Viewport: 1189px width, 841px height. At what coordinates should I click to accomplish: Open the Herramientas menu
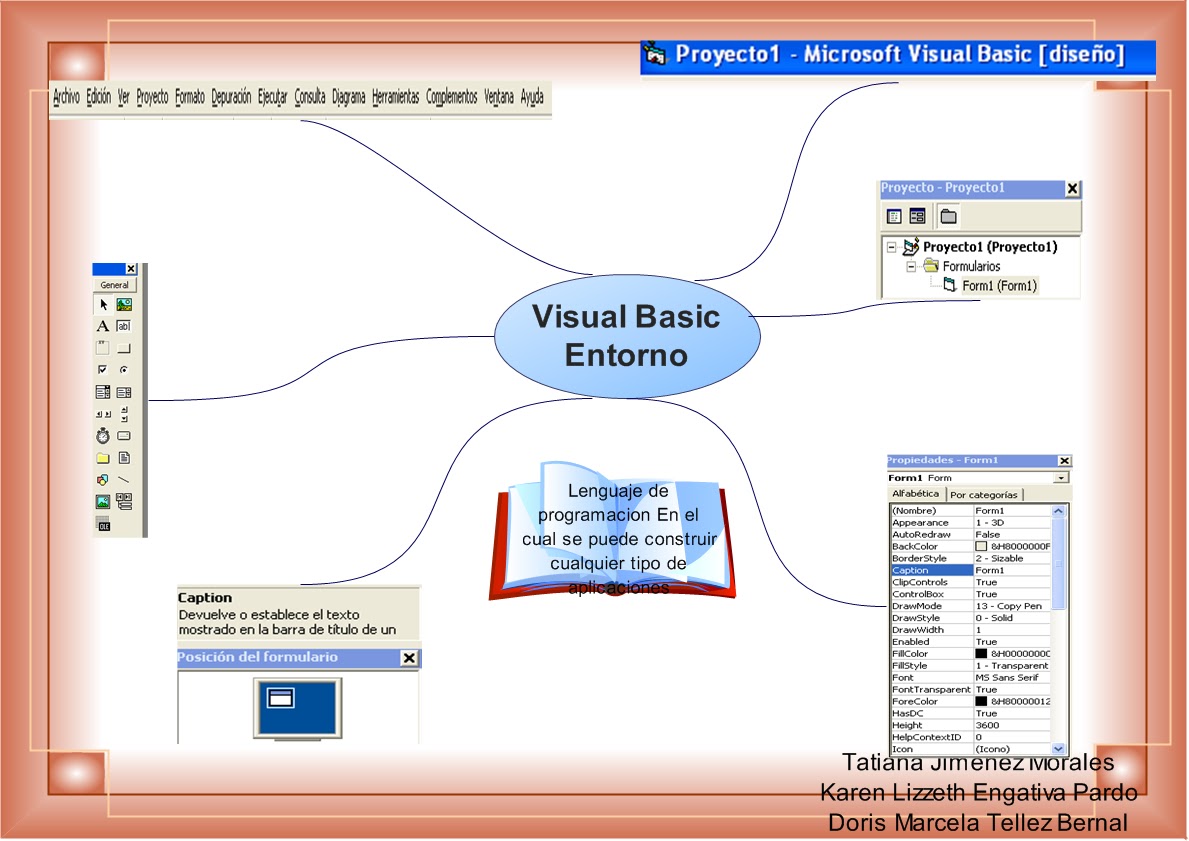coord(396,97)
